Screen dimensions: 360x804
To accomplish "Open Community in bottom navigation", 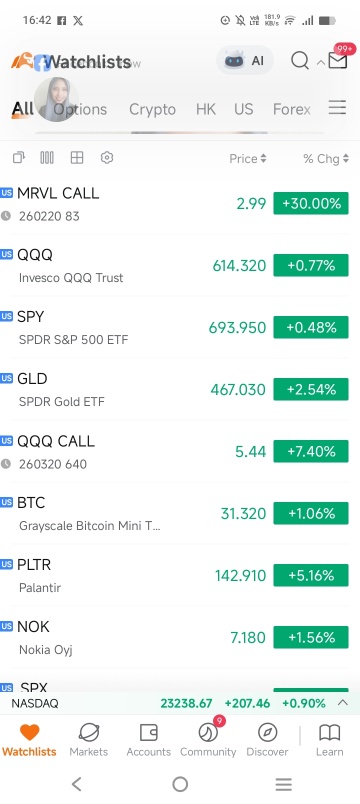I will point(208,740).
